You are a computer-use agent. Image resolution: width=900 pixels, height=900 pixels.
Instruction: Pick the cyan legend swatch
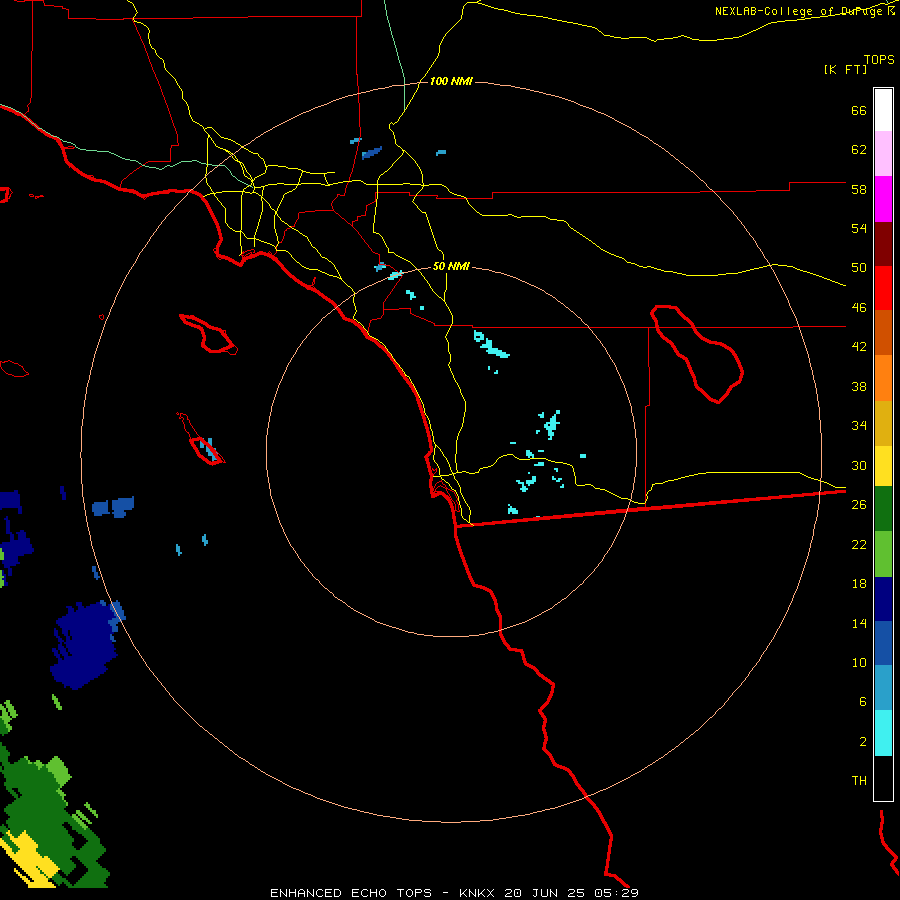883,733
